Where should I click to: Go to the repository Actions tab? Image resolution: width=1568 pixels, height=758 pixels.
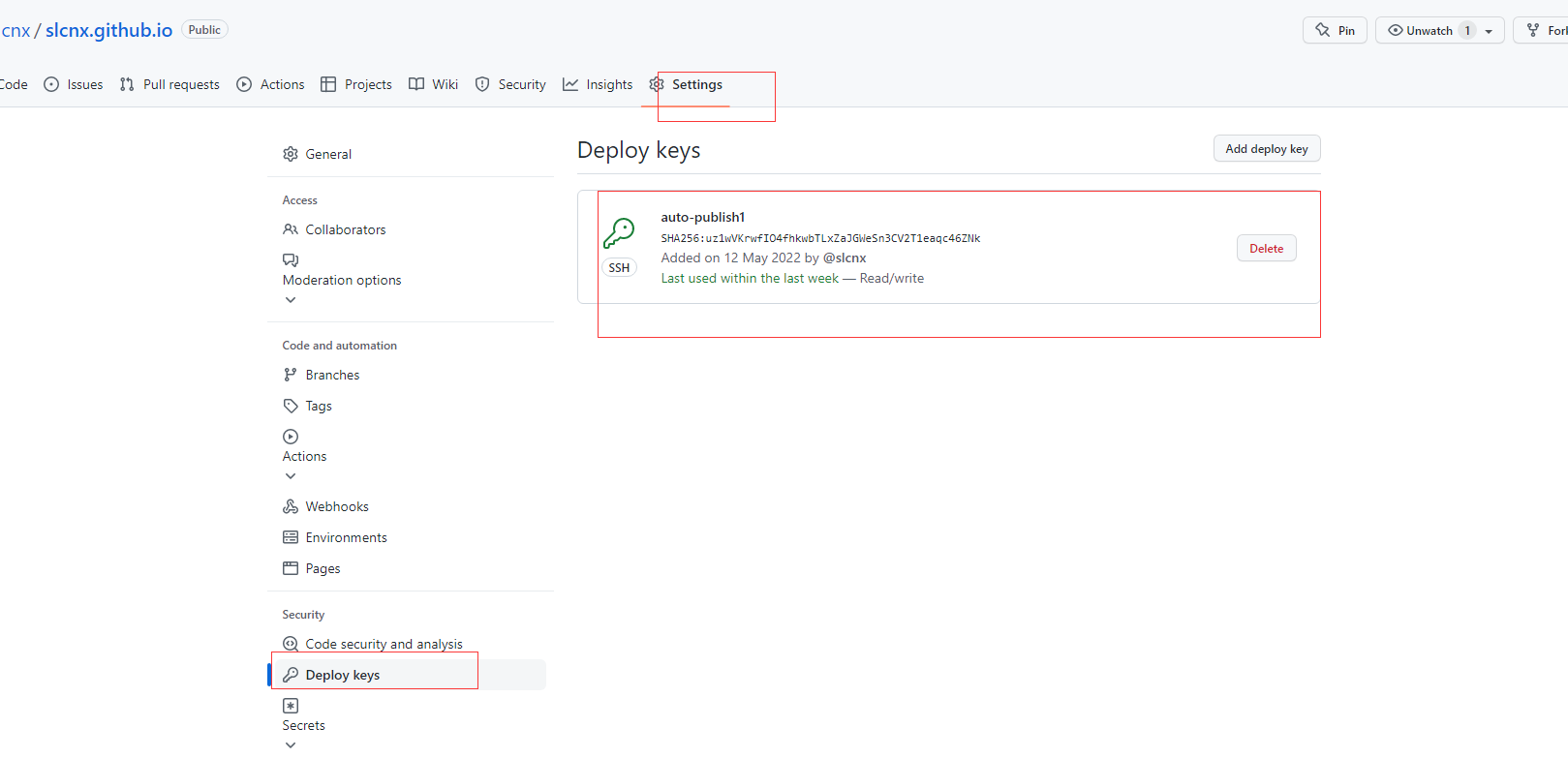click(270, 84)
